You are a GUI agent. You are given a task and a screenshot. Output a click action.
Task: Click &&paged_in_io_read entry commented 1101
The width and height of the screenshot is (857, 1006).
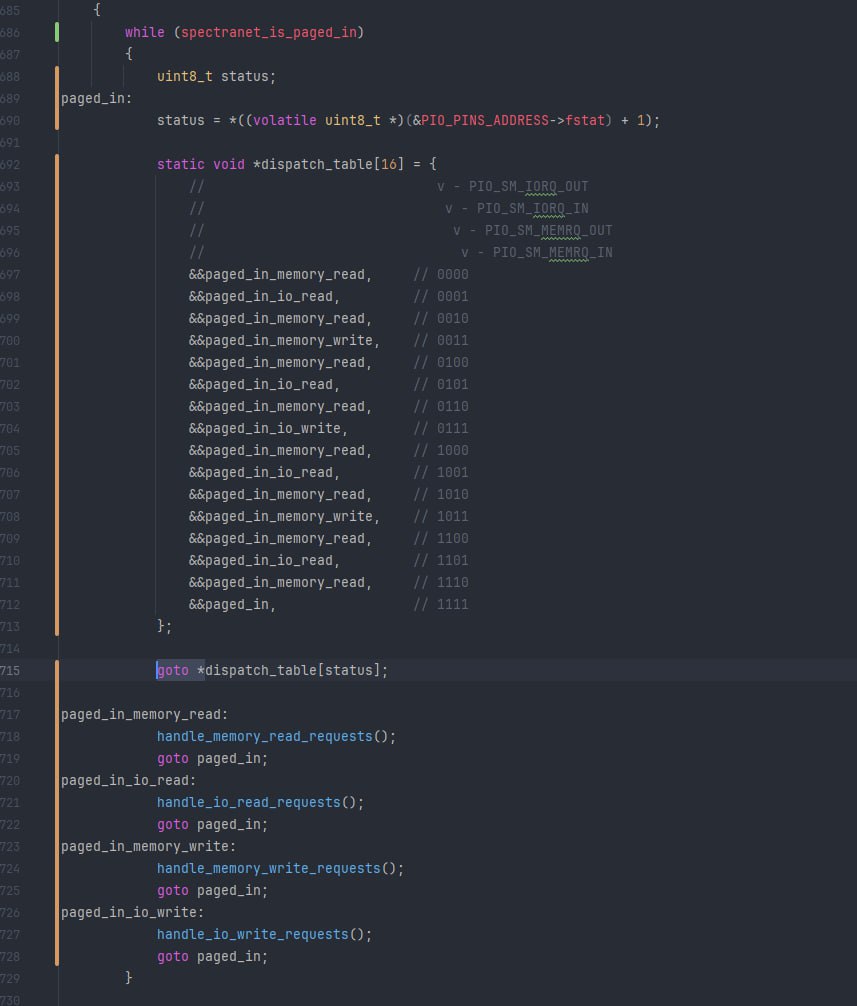[264, 561]
